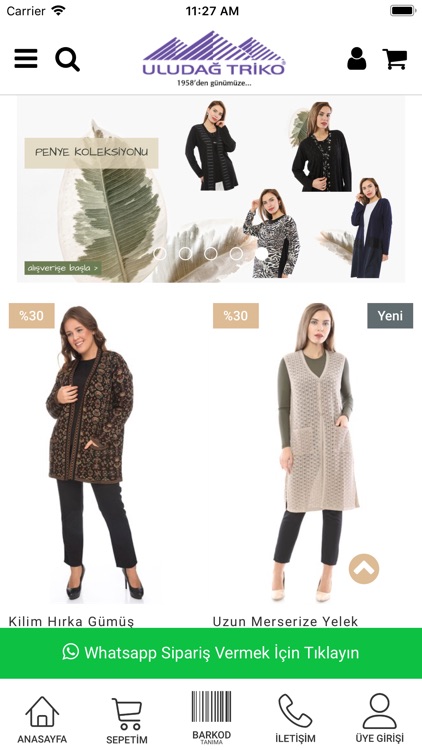Open the hamburger menu
Image resolution: width=422 pixels, height=750 pixels.
[26, 59]
